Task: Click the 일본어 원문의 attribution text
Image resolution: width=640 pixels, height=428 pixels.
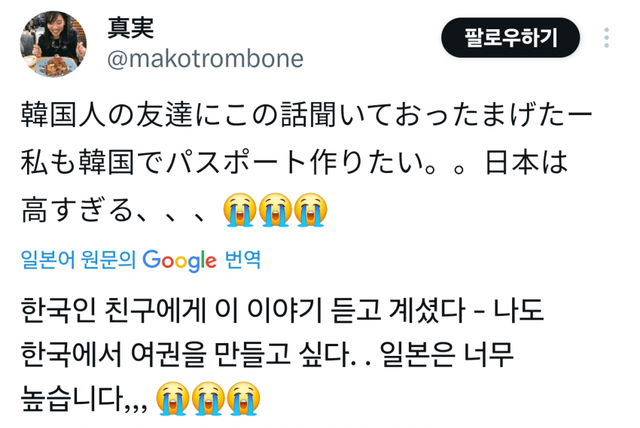Action: (78, 259)
